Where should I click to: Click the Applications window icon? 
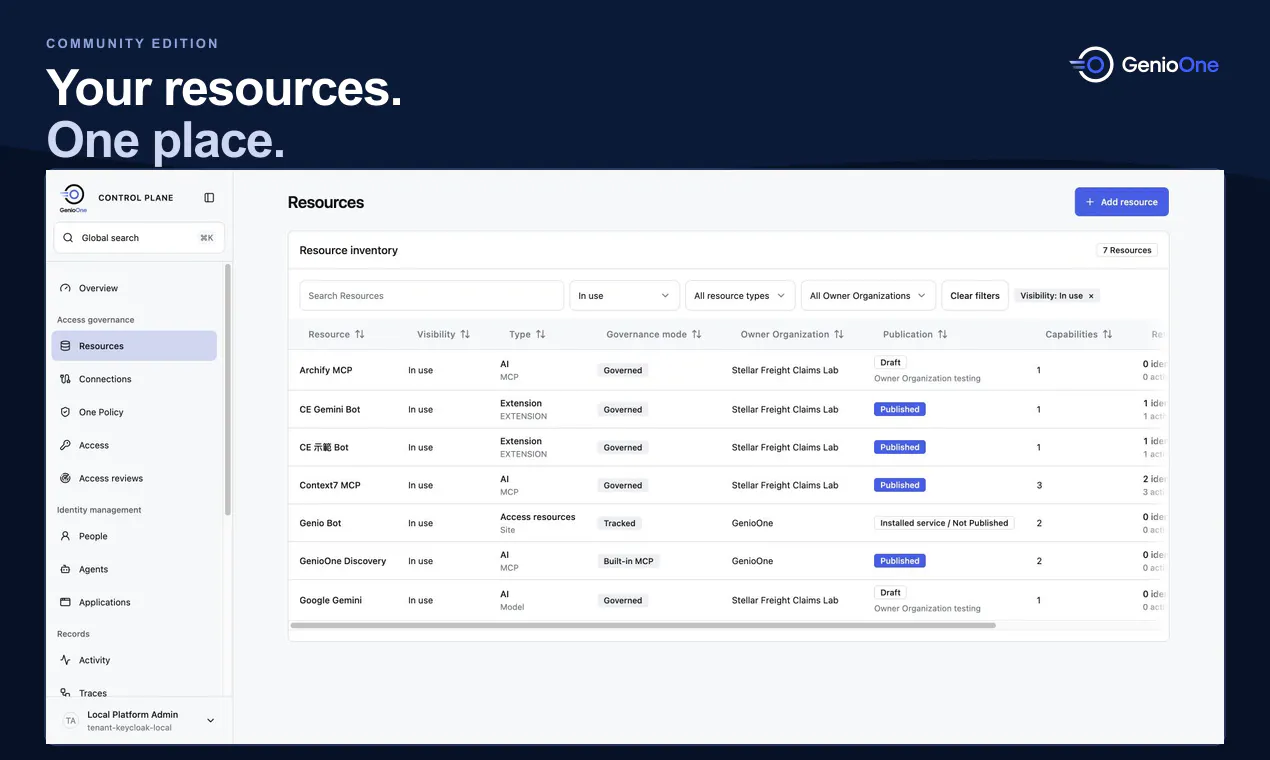(x=65, y=602)
